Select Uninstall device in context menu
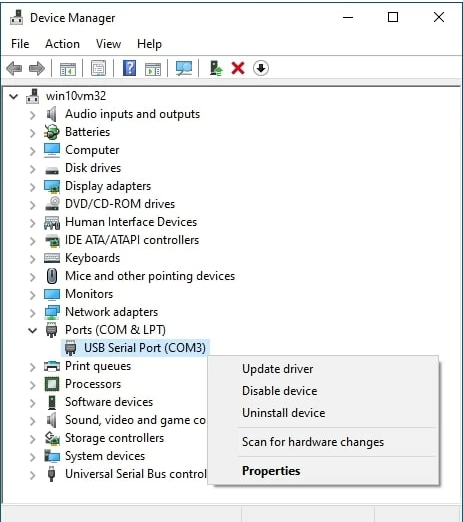 [x=284, y=413]
